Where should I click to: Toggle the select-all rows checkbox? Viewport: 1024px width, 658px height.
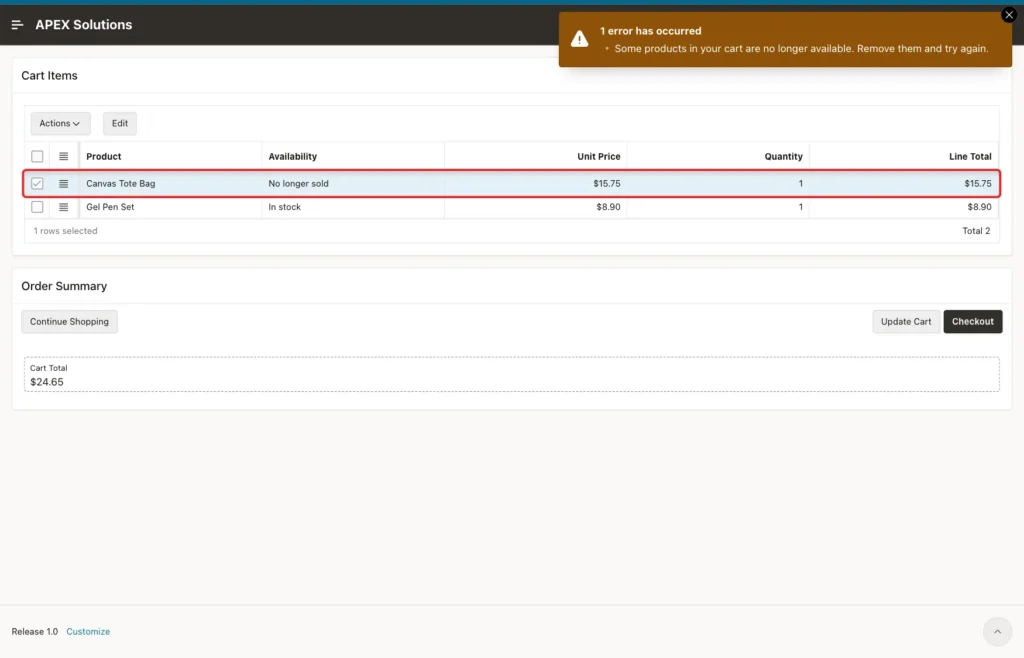pos(37,157)
